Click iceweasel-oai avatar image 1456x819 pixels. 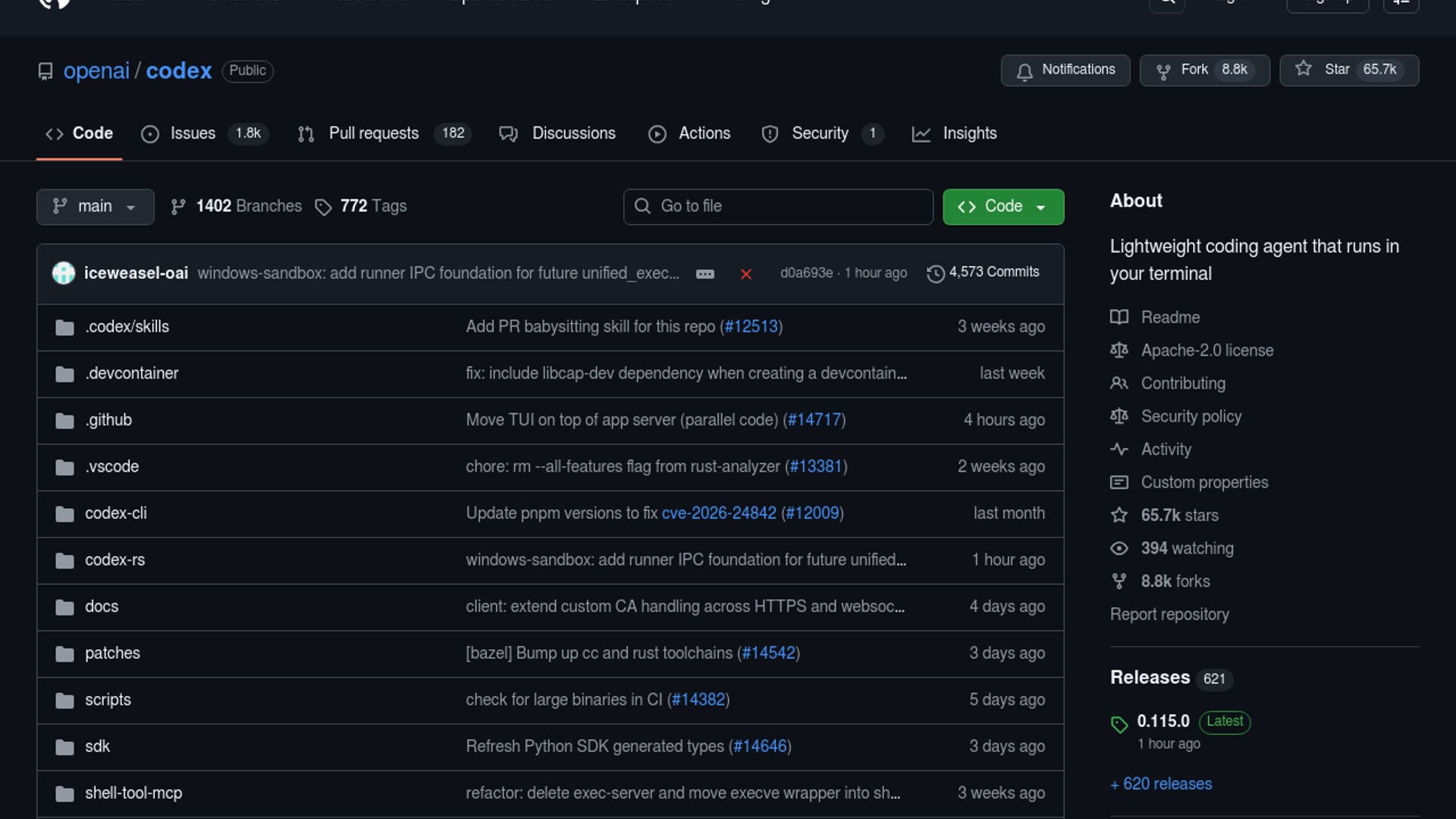click(x=64, y=273)
